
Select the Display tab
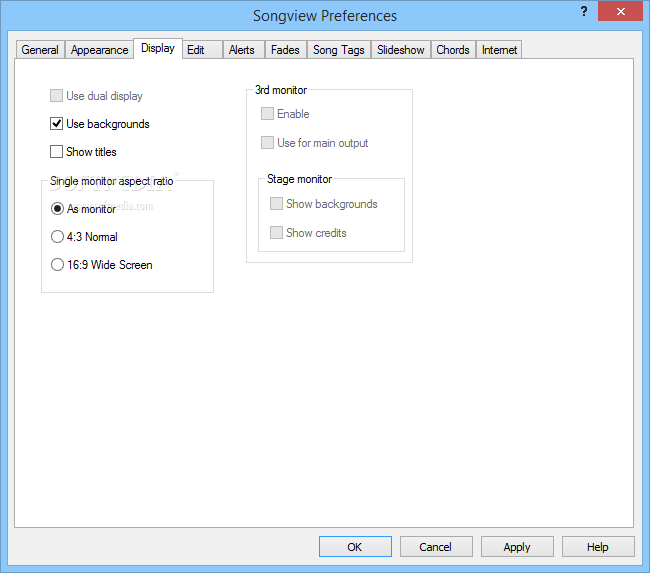158,49
